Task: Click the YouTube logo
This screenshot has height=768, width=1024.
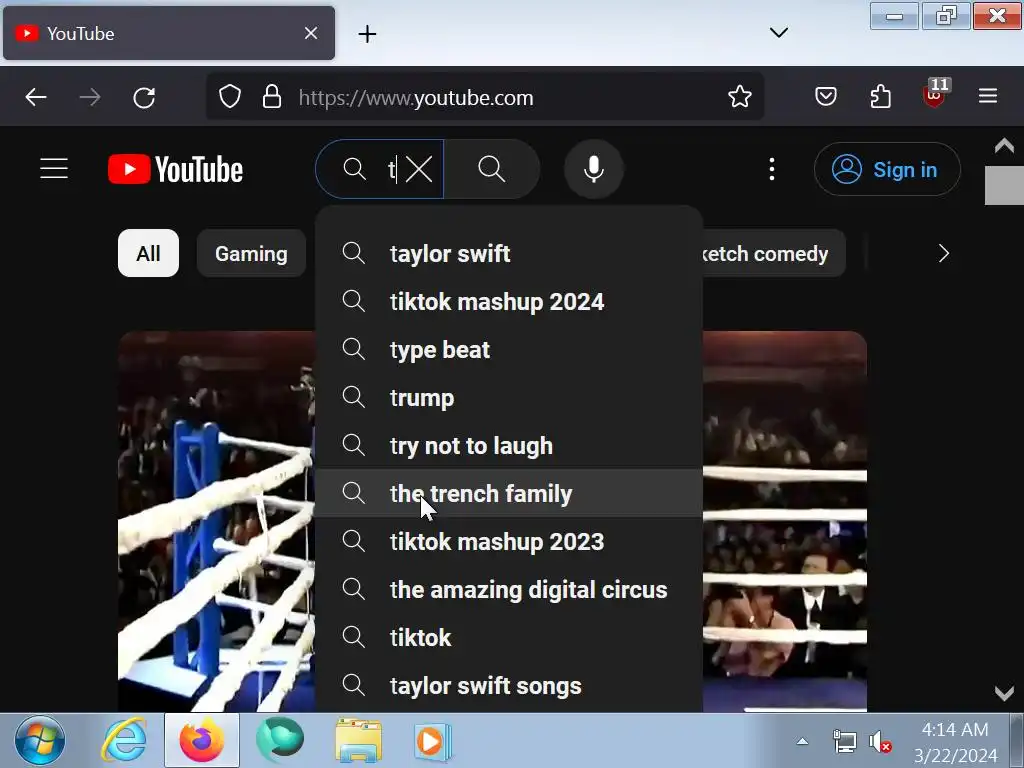Action: [175, 169]
